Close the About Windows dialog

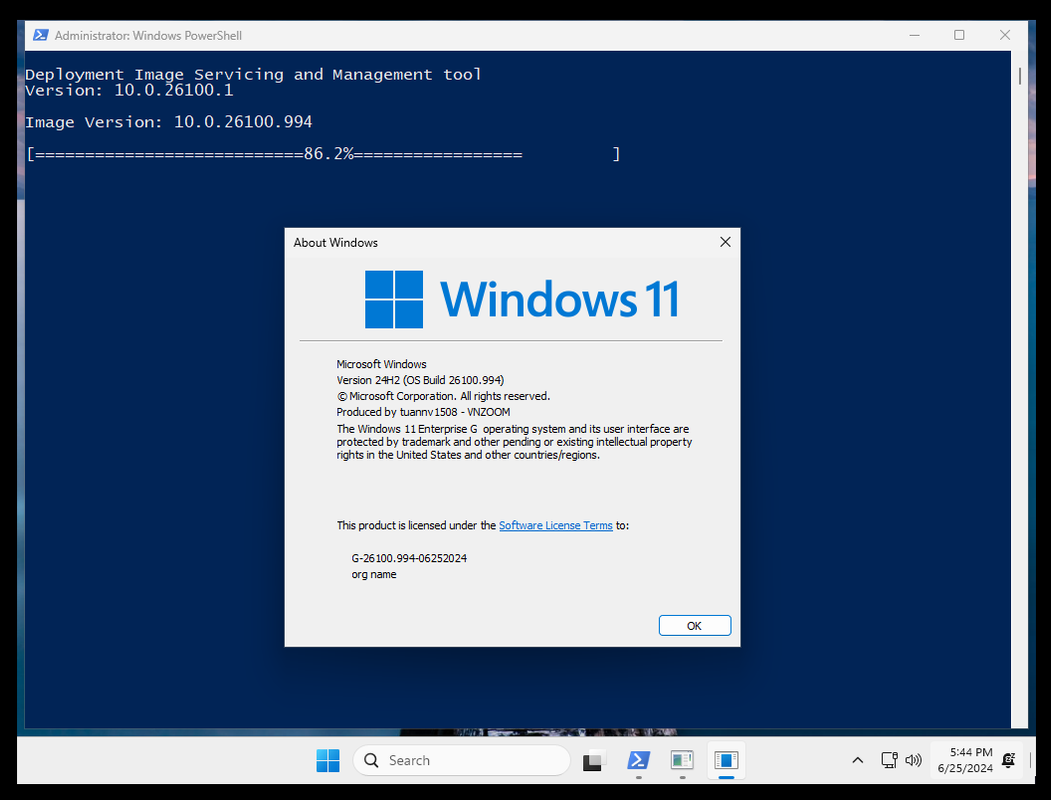point(725,242)
